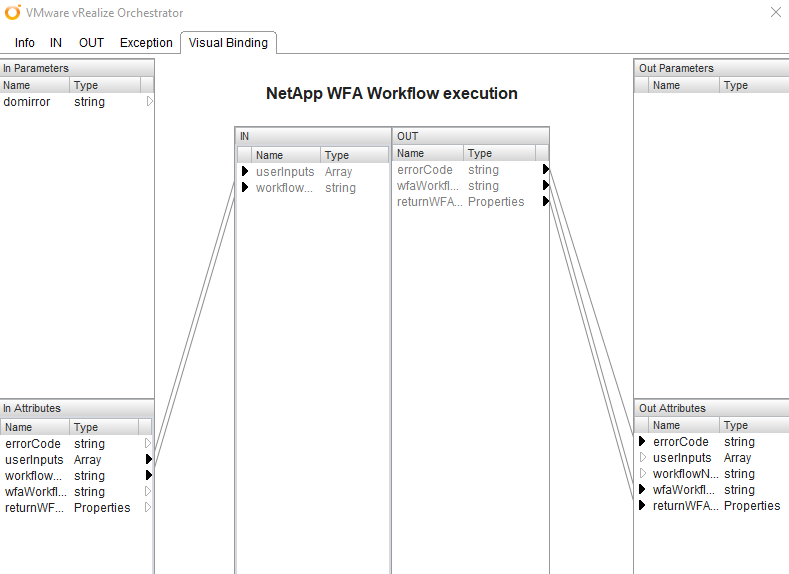
Task: Click Name column header in In Parameters
Action: tap(35, 85)
